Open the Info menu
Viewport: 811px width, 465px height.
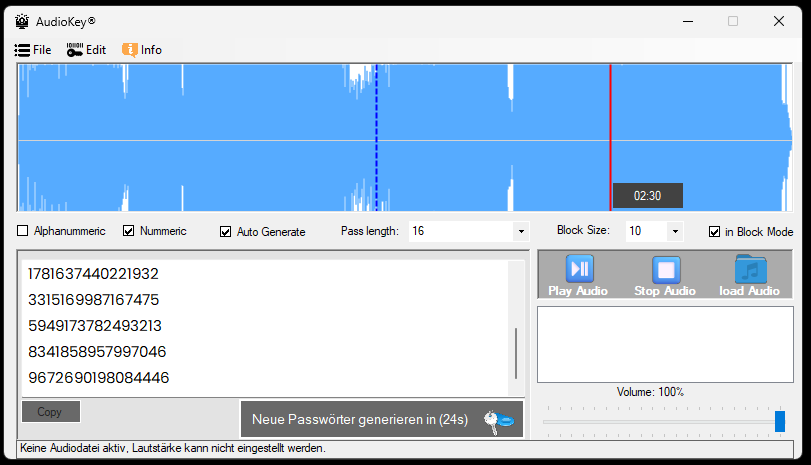[x=142, y=50]
